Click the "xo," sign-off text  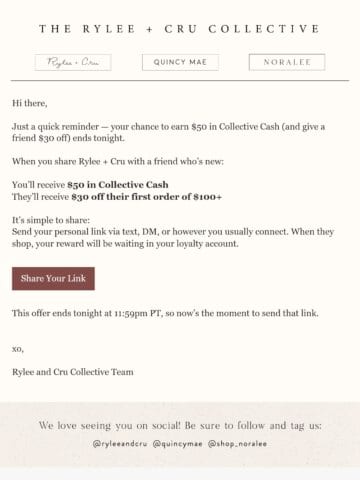[18, 349]
